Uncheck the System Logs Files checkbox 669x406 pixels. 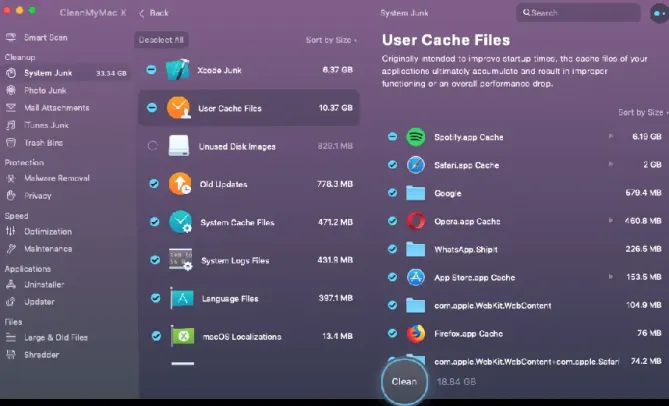coord(155,260)
